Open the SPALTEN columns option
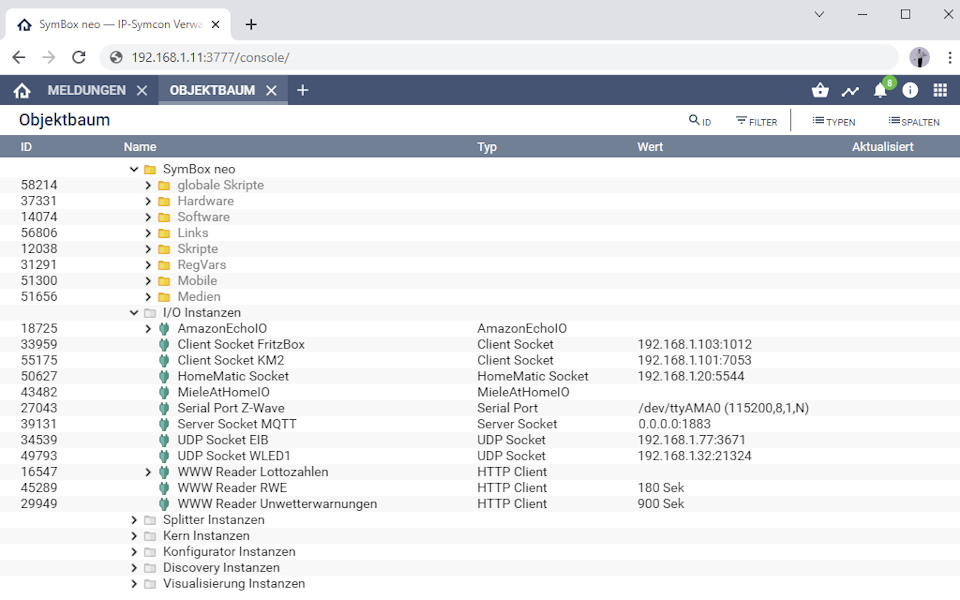Image resolution: width=960 pixels, height=600 pixels. [x=913, y=121]
